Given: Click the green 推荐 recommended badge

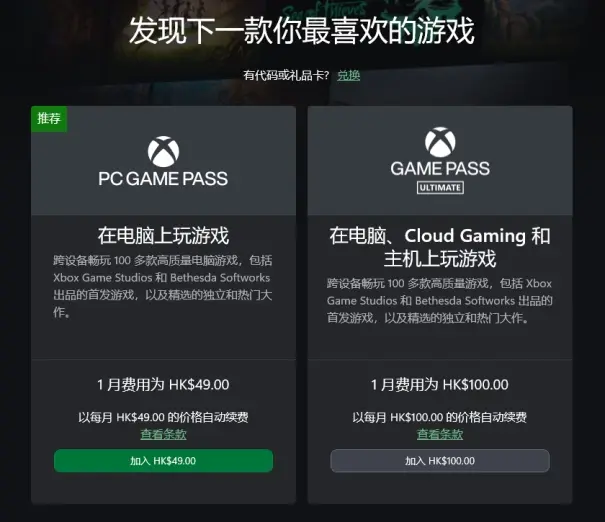Looking at the screenshot, I should coord(49,119).
